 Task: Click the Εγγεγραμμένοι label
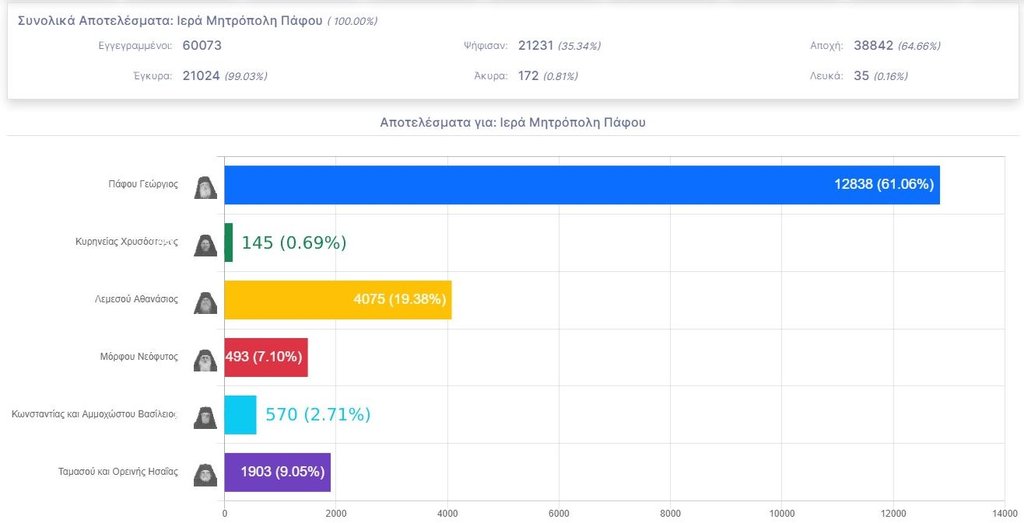pos(135,46)
